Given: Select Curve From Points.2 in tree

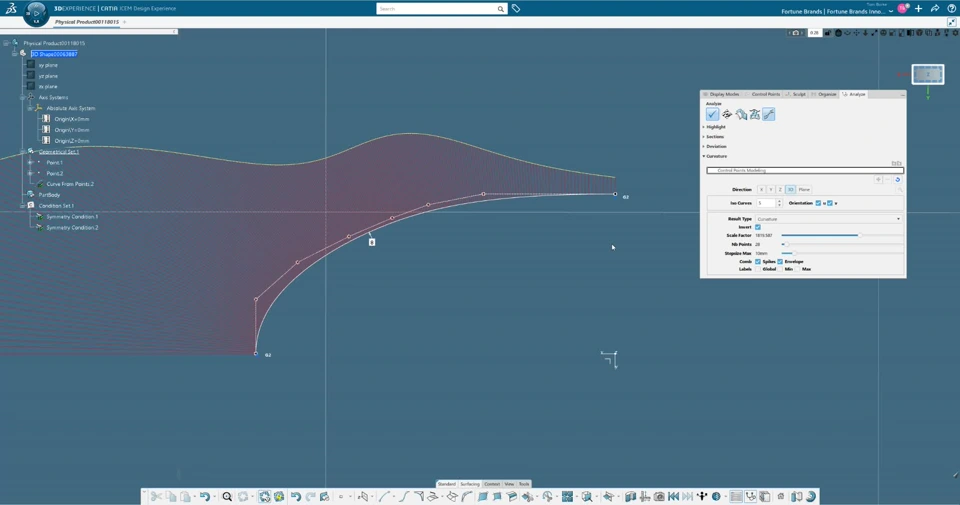Looking at the screenshot, I should coord(70,184).
